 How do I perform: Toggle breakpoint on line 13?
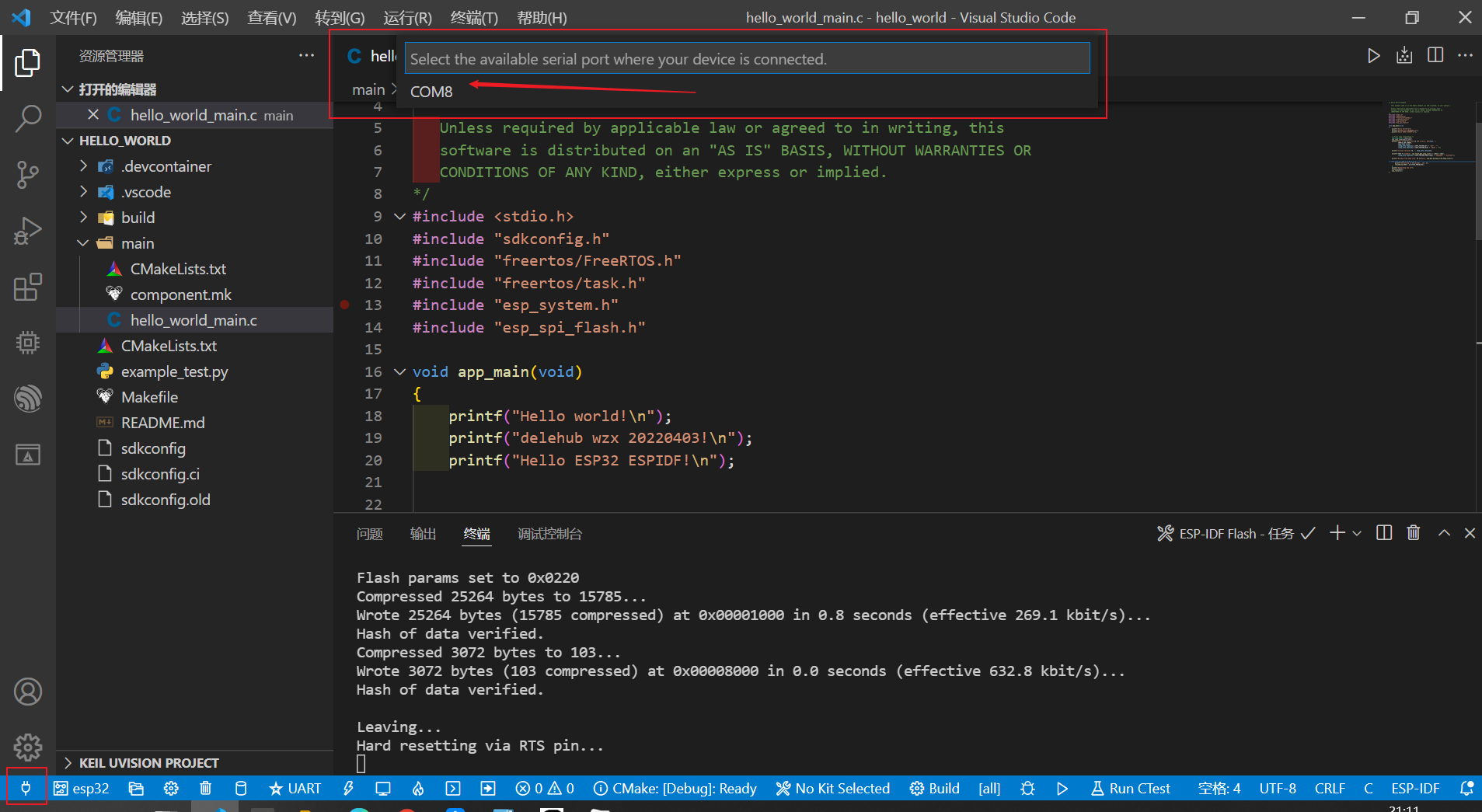click(345, 305)
